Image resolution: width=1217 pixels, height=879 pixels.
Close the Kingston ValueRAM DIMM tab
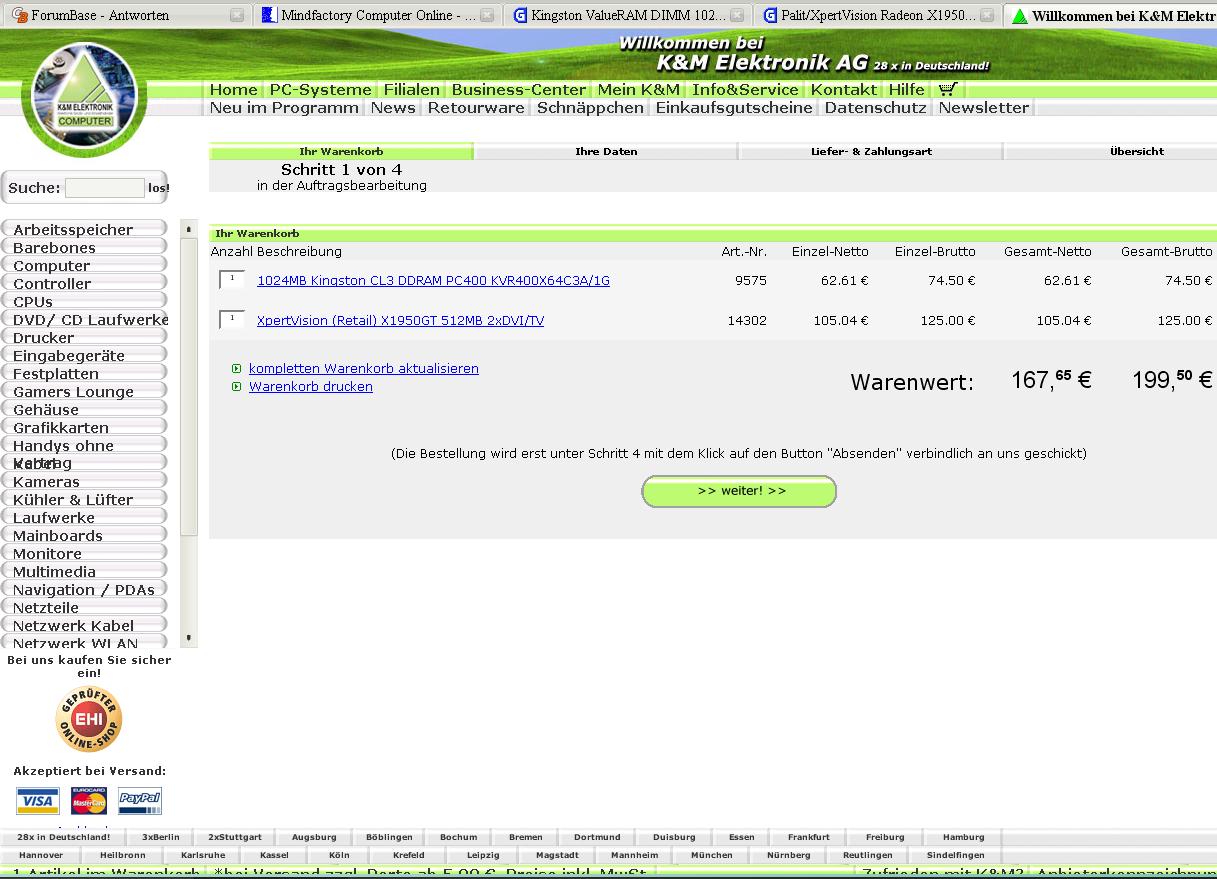[x=737, y=15]
